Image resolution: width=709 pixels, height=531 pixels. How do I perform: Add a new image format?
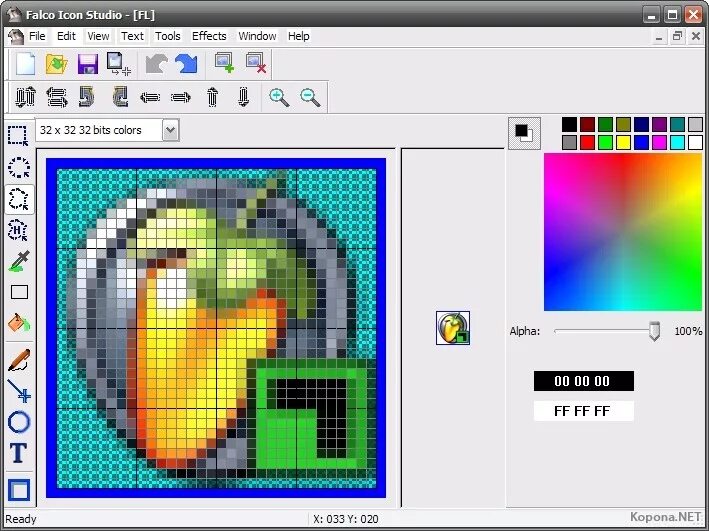(x=224, y=63)
